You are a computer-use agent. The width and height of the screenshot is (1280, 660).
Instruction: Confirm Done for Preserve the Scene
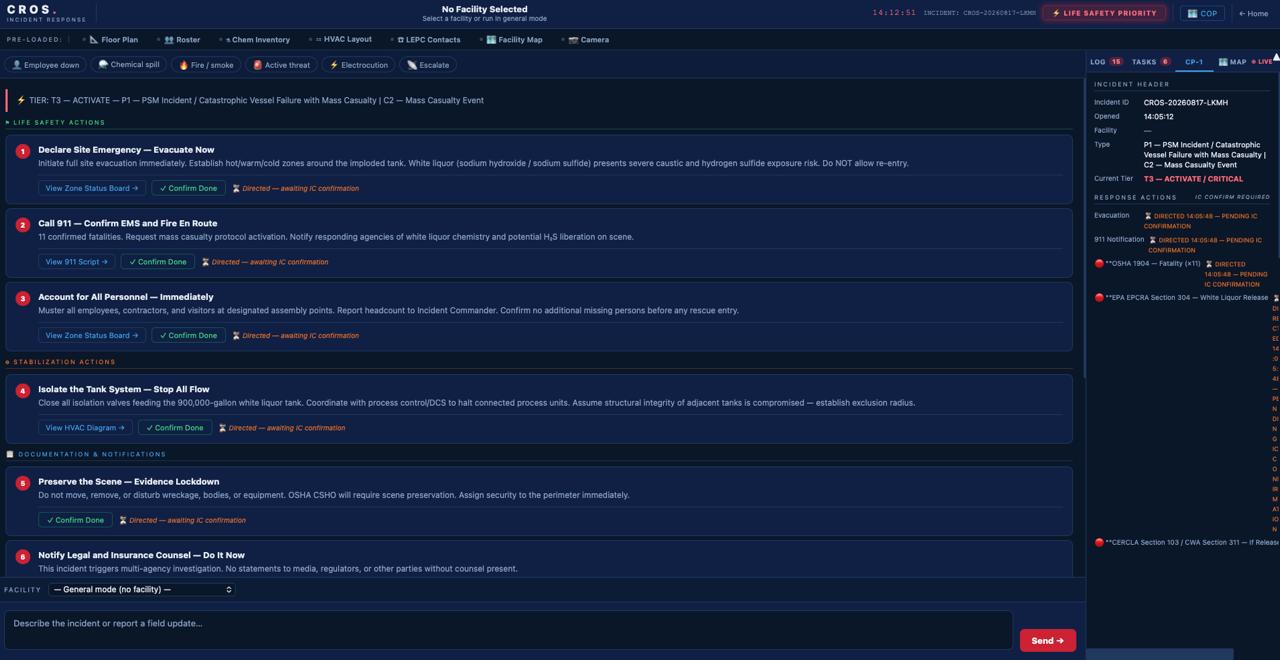point(76,520)
